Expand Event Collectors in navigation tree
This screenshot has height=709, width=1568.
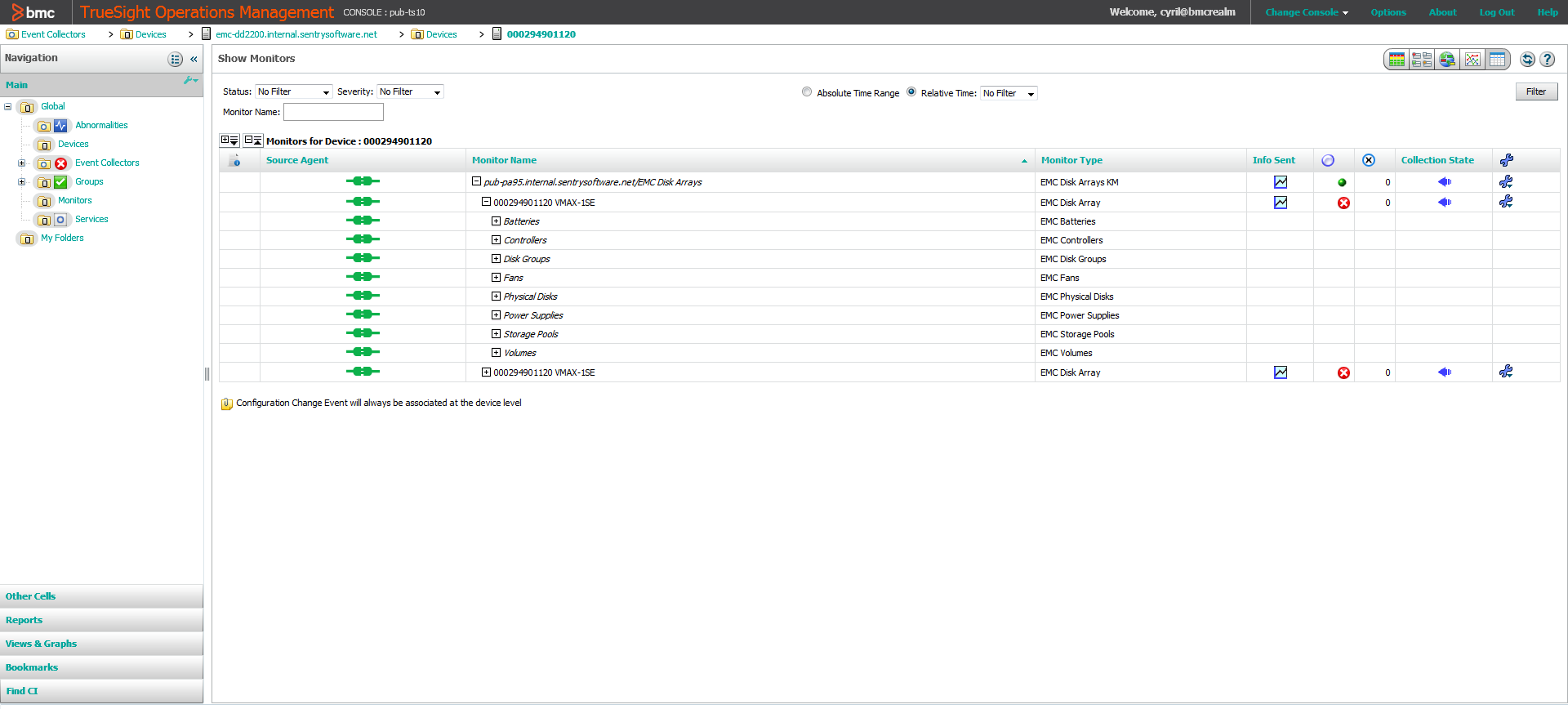(22, 163)
